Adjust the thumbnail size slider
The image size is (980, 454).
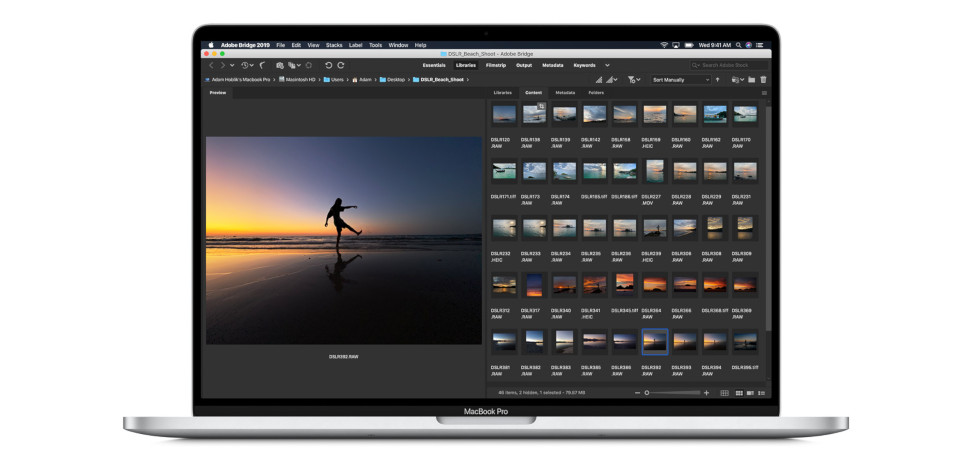[x=672, y=393]
